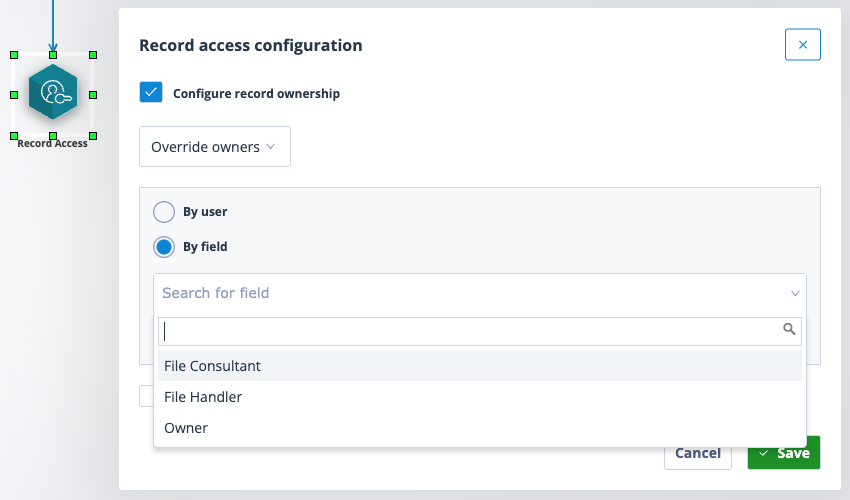Click the top-center green resize handle
Viewport: 850px width, 500px height.
[x=53, y=55]
